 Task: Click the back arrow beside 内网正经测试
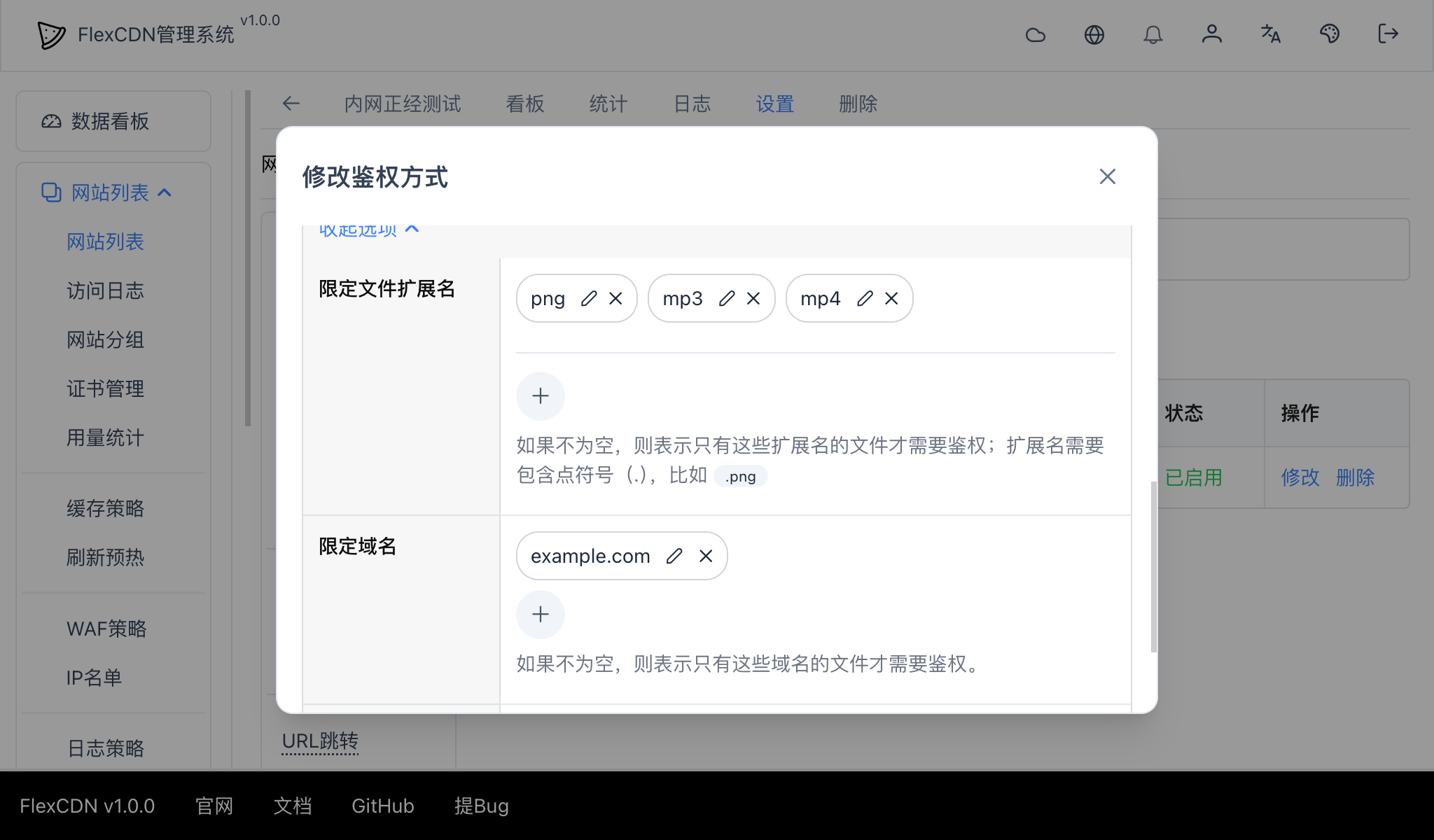pyautogui.click(x=291, y=104)
